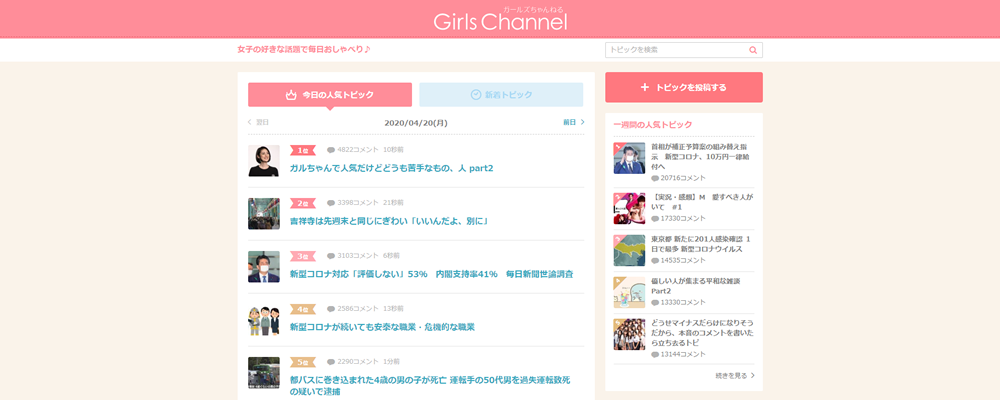
Task: Open 続きを見る for weekly topics
Action: coord(735,376)
